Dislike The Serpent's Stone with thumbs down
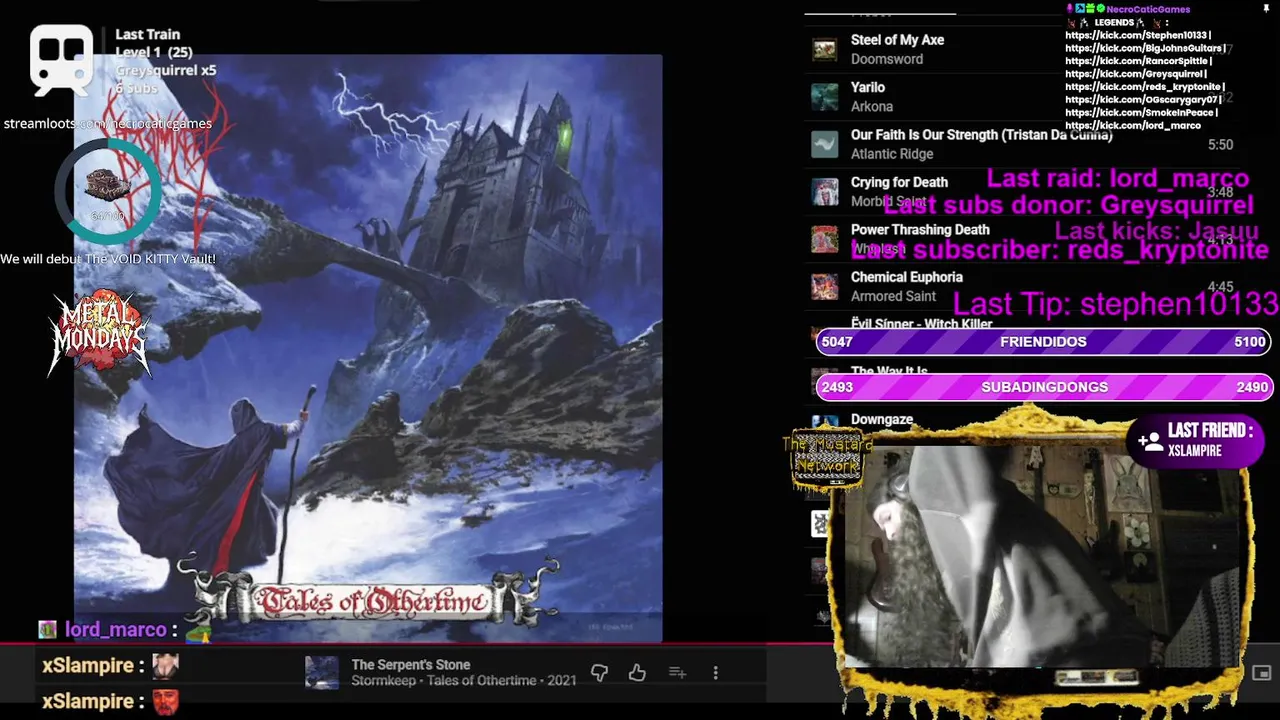The width and height of the screenshot is (1280, 720). tap(599, 673)
